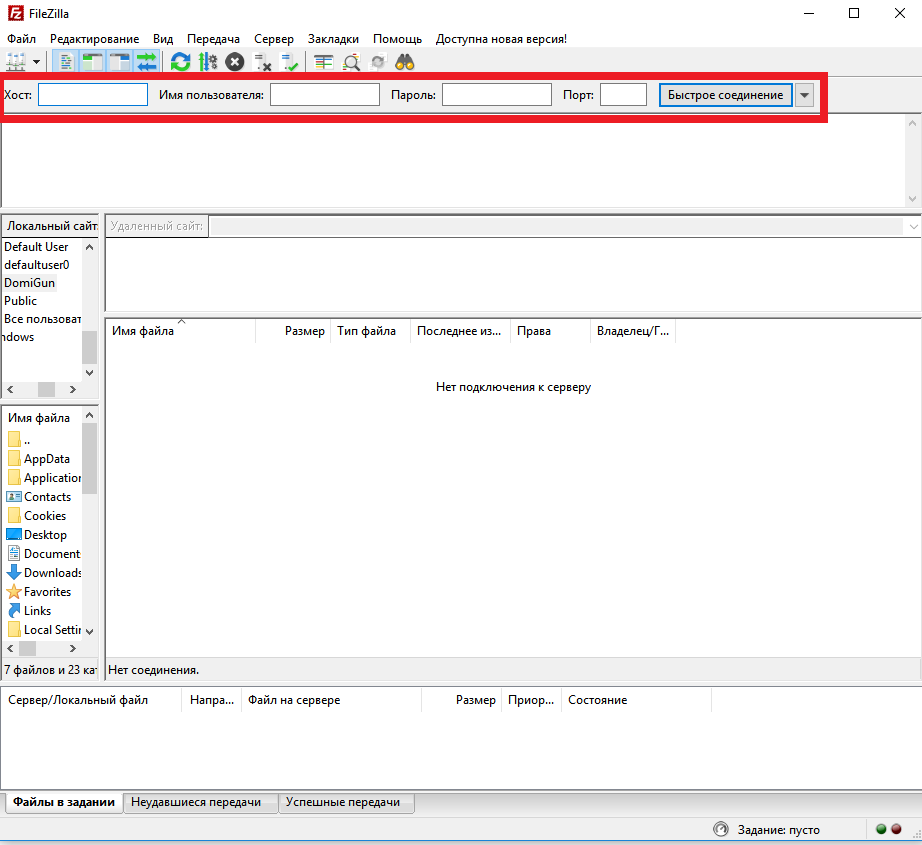922x845 pixels.
Task: Select the Local Settings folder
Action: pos(44,630)
